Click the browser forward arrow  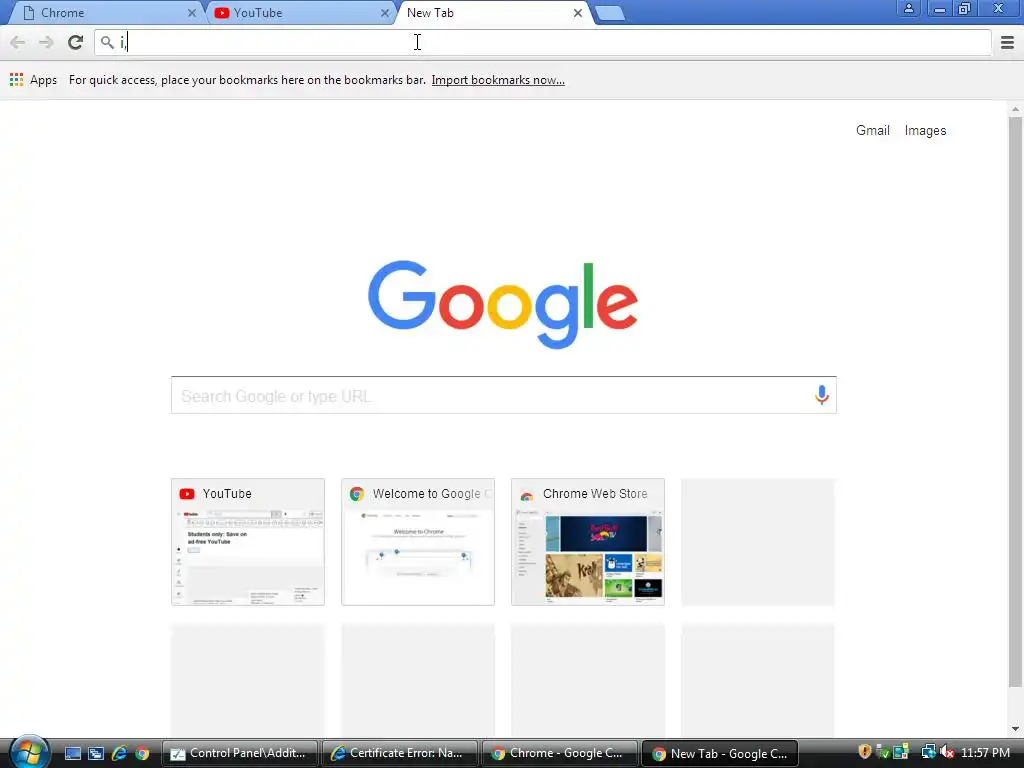tap(46, 42)
